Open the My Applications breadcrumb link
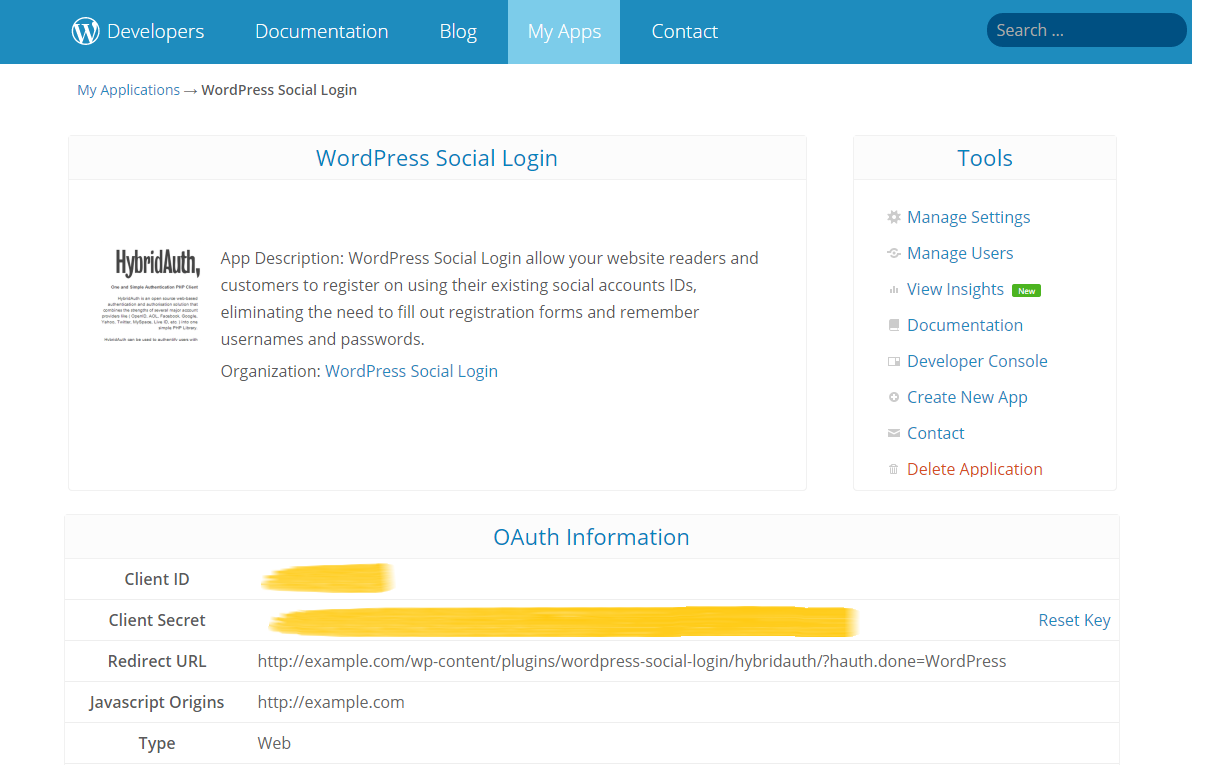Screen dimensions: 1216x780 pos(128,90)
